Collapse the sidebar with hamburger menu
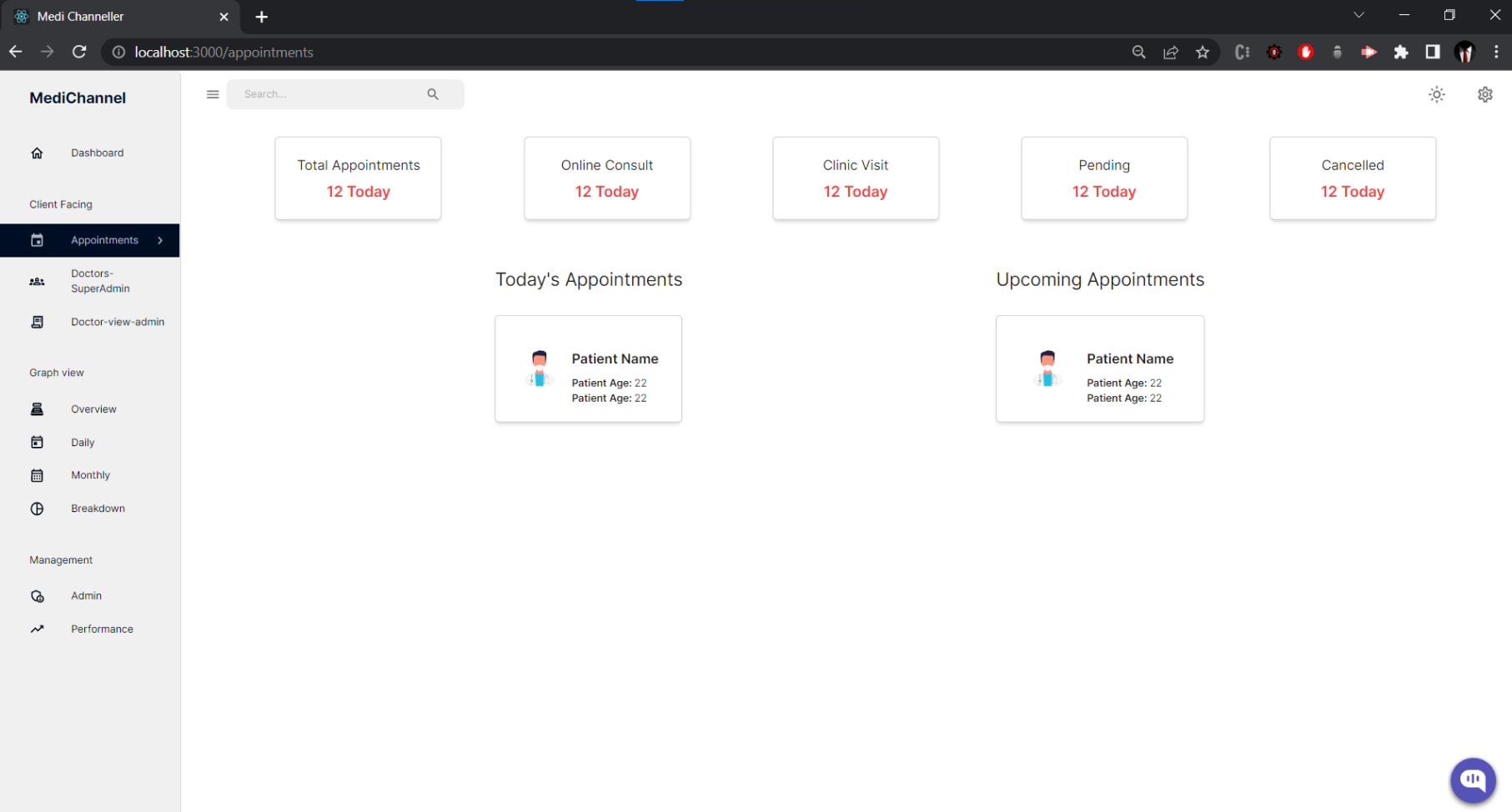 tap(213, 94)
